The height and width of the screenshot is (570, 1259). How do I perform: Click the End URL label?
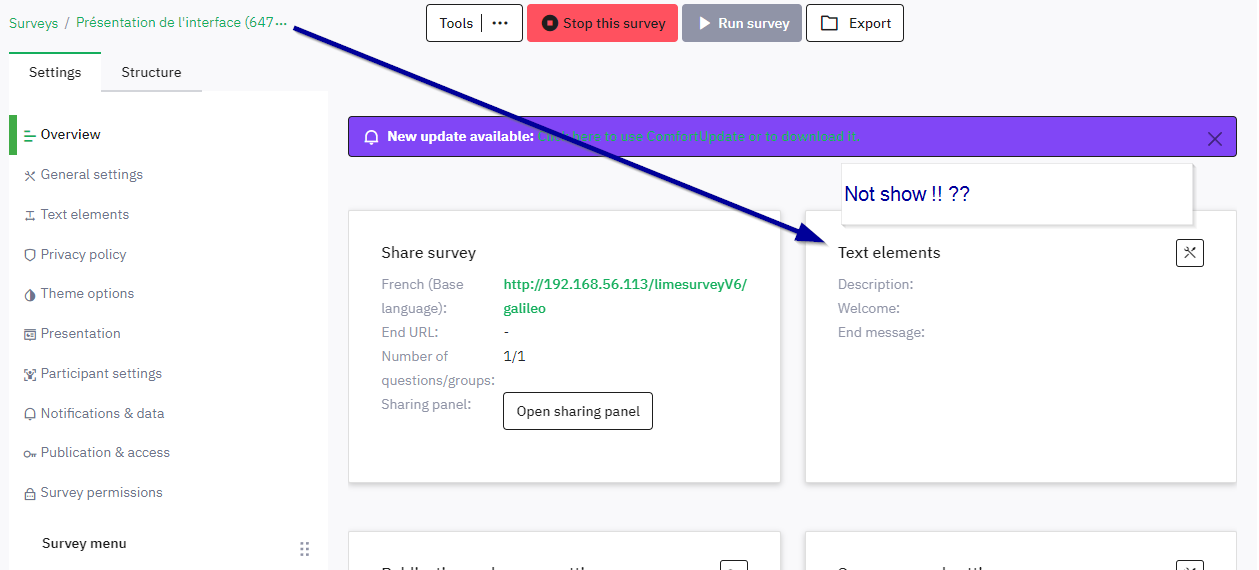pyautogui.click(x=409, y=332)
